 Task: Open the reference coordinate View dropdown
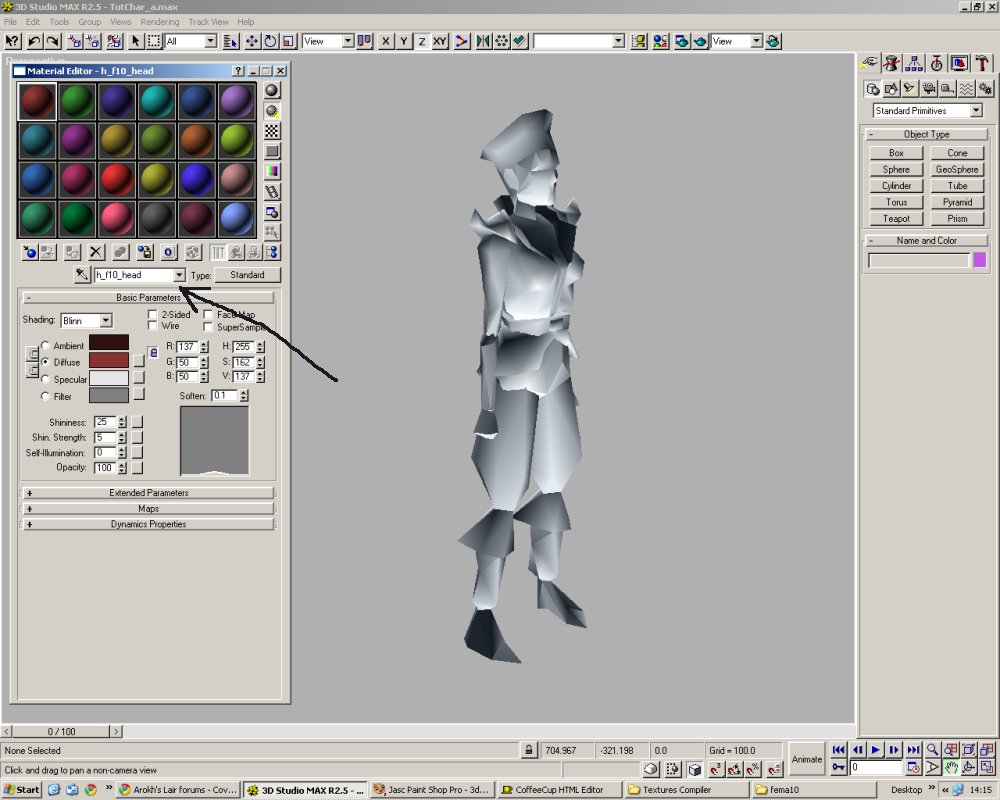pyautogui.click(x=348, y=41)
